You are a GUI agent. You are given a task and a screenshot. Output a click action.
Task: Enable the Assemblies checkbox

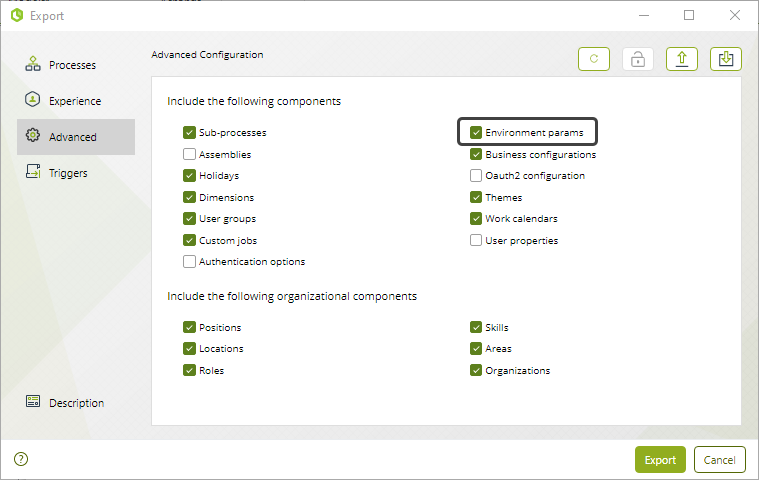189,154
